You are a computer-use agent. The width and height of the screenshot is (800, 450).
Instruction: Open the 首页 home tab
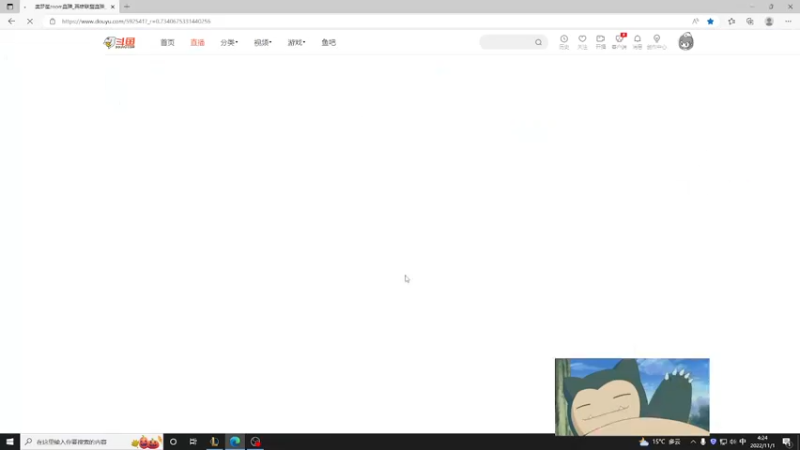pos(167,42)
